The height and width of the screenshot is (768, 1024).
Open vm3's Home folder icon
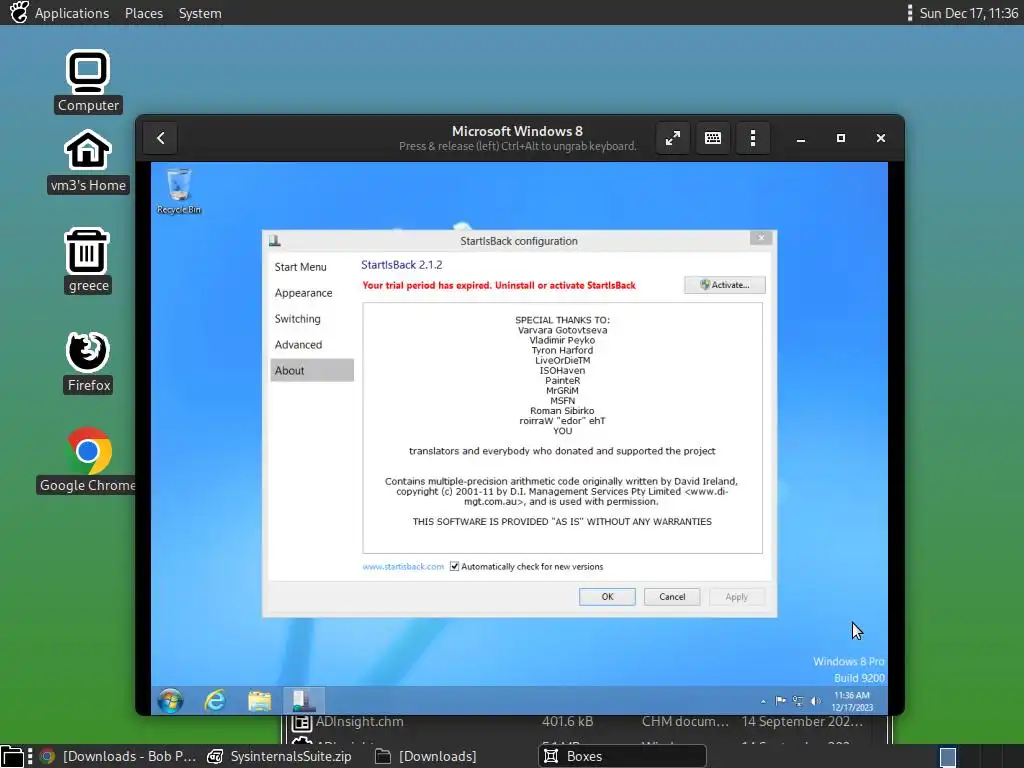88,161
